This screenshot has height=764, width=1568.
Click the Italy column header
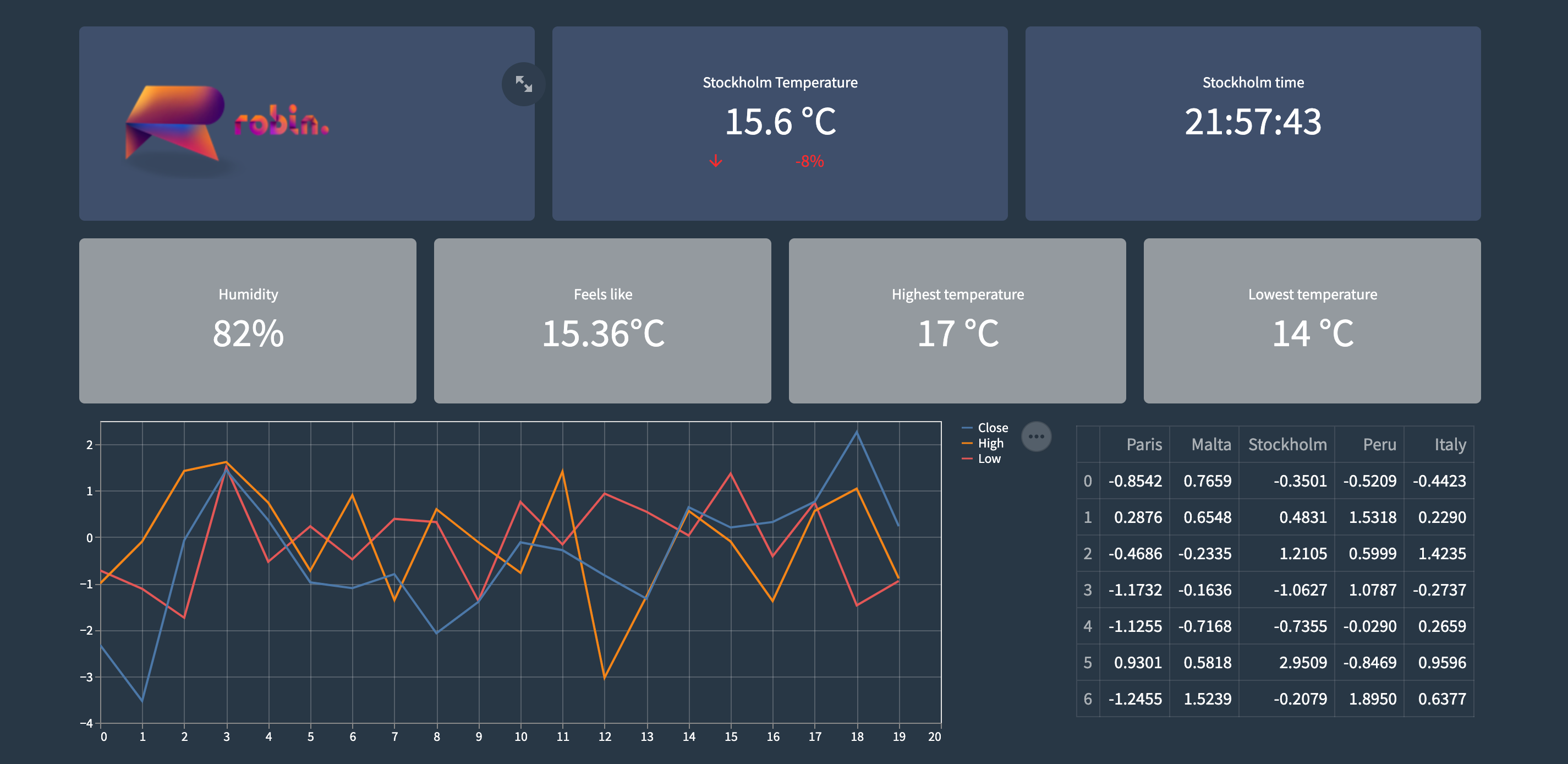(1449, 445)
